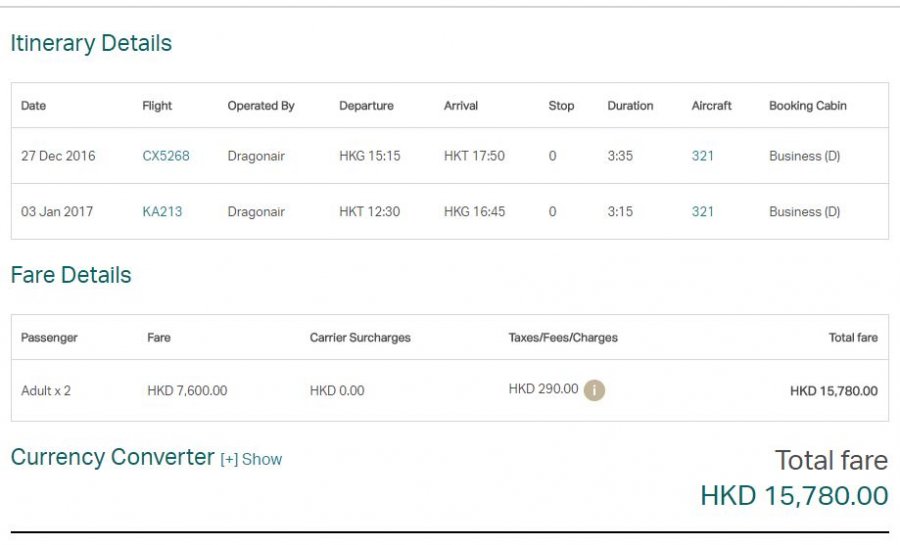Click the bold HKD 15,780.00 table total
The width and height of the screenshot is (900, 545).
click(834, 391)
